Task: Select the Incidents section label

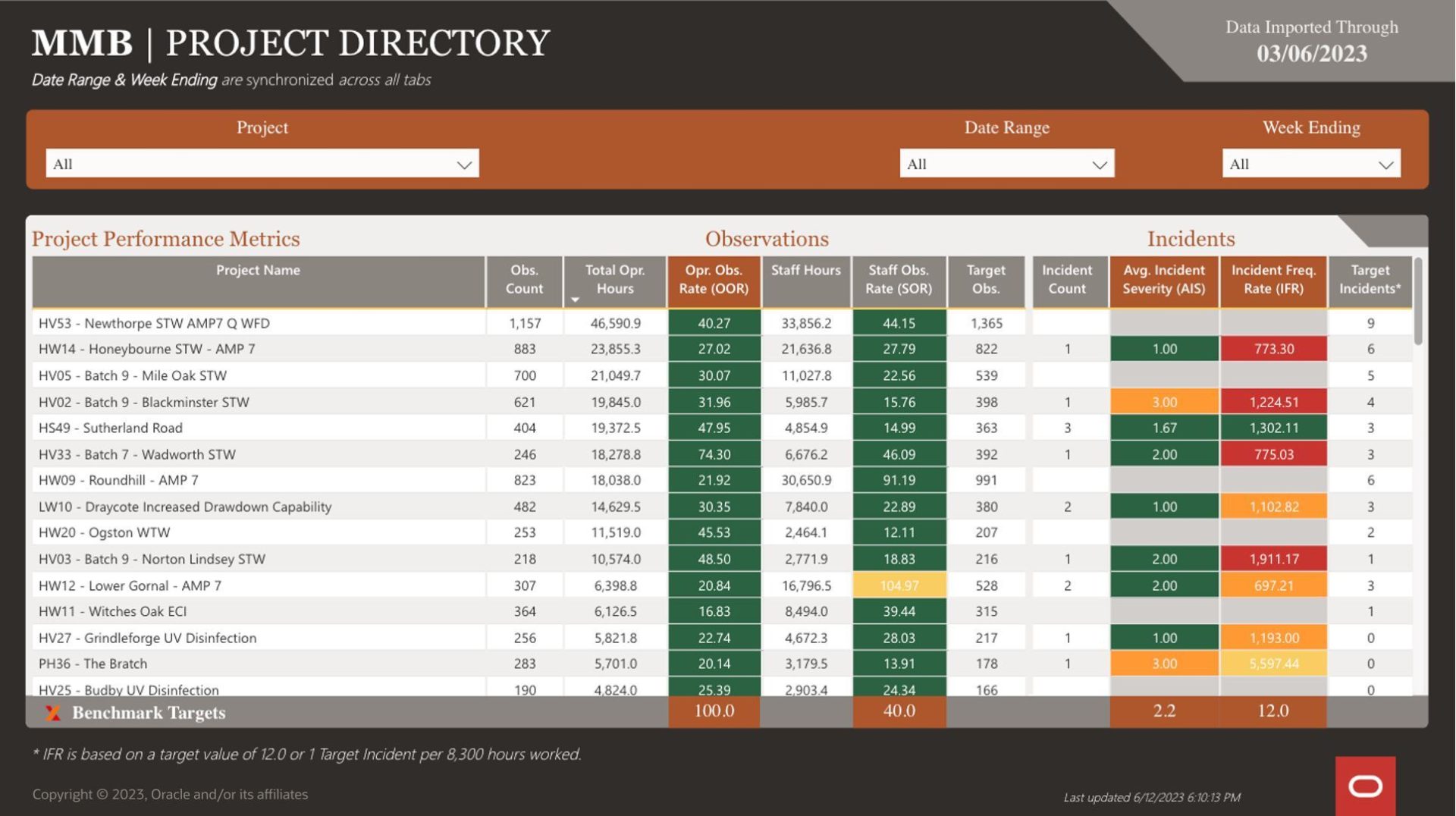Action: [1191, 238]
